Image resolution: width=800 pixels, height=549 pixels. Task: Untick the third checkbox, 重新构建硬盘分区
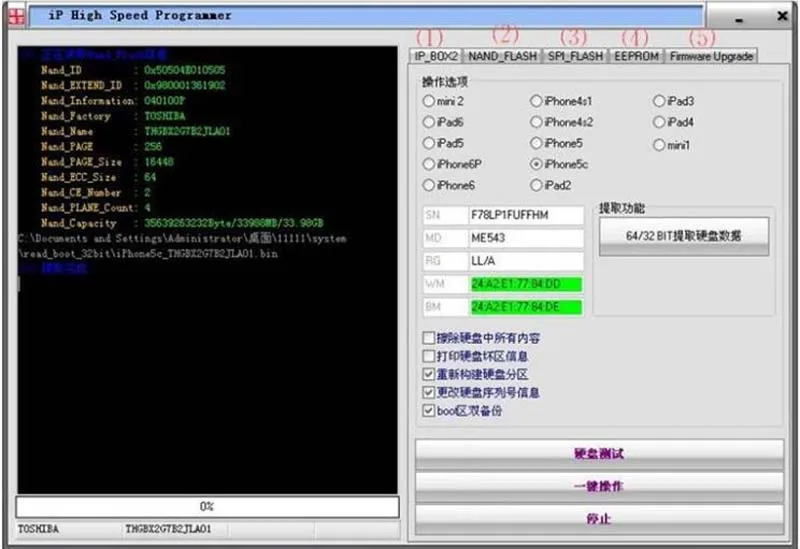pyautogui.click(x=429, y=374)
